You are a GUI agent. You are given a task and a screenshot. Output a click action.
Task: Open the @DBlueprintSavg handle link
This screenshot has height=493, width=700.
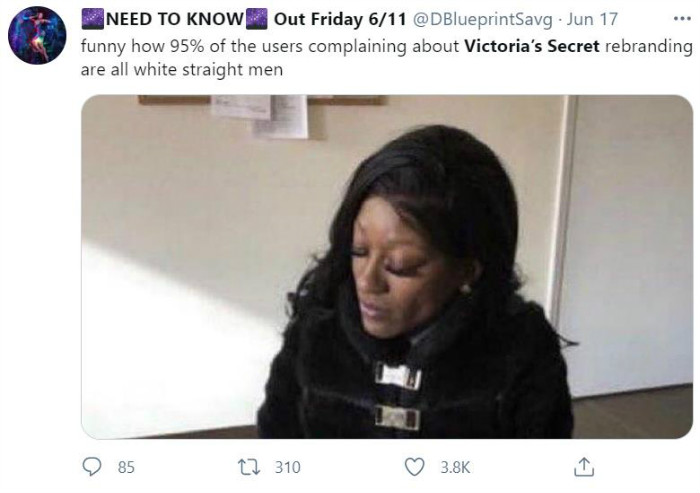point(482,19)
